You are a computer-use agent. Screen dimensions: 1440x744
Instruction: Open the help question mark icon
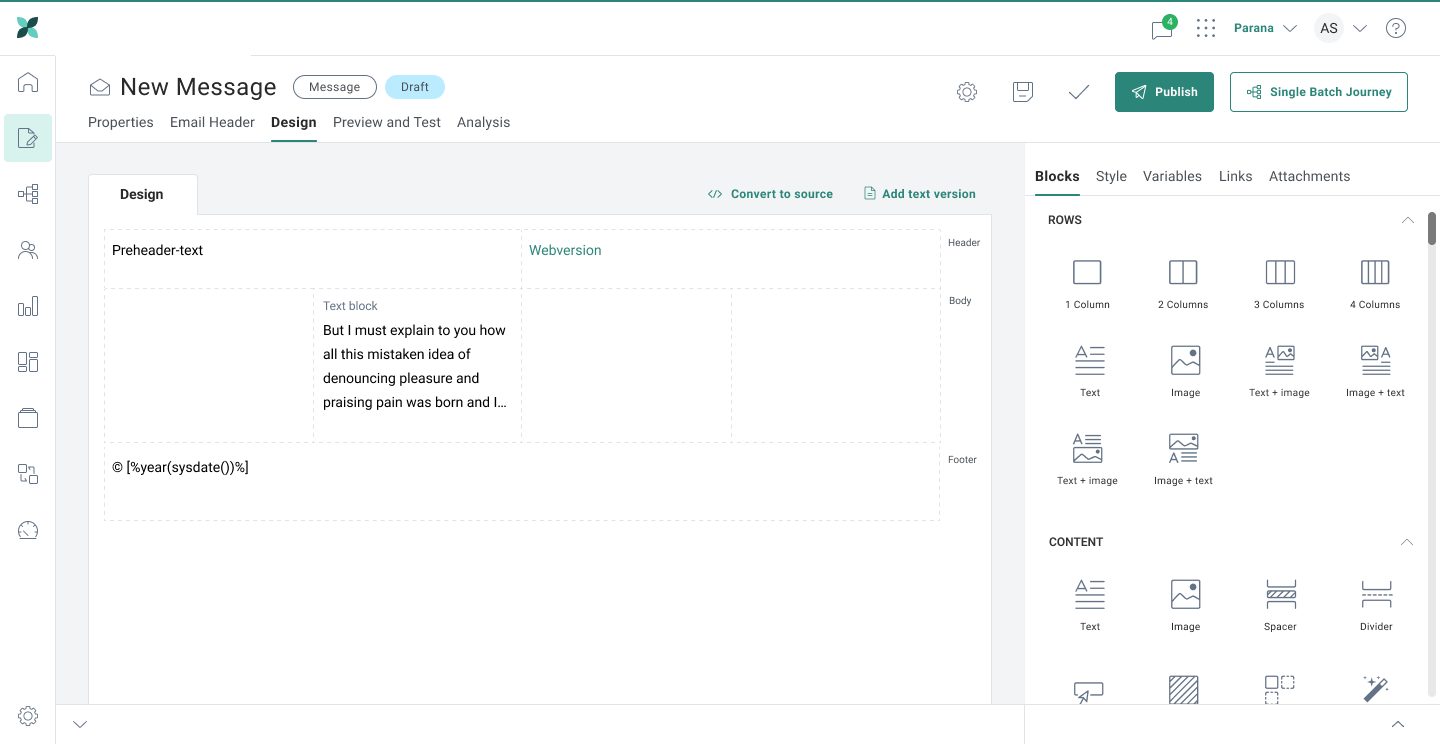pyautogui.click(x=1395, y=28)
